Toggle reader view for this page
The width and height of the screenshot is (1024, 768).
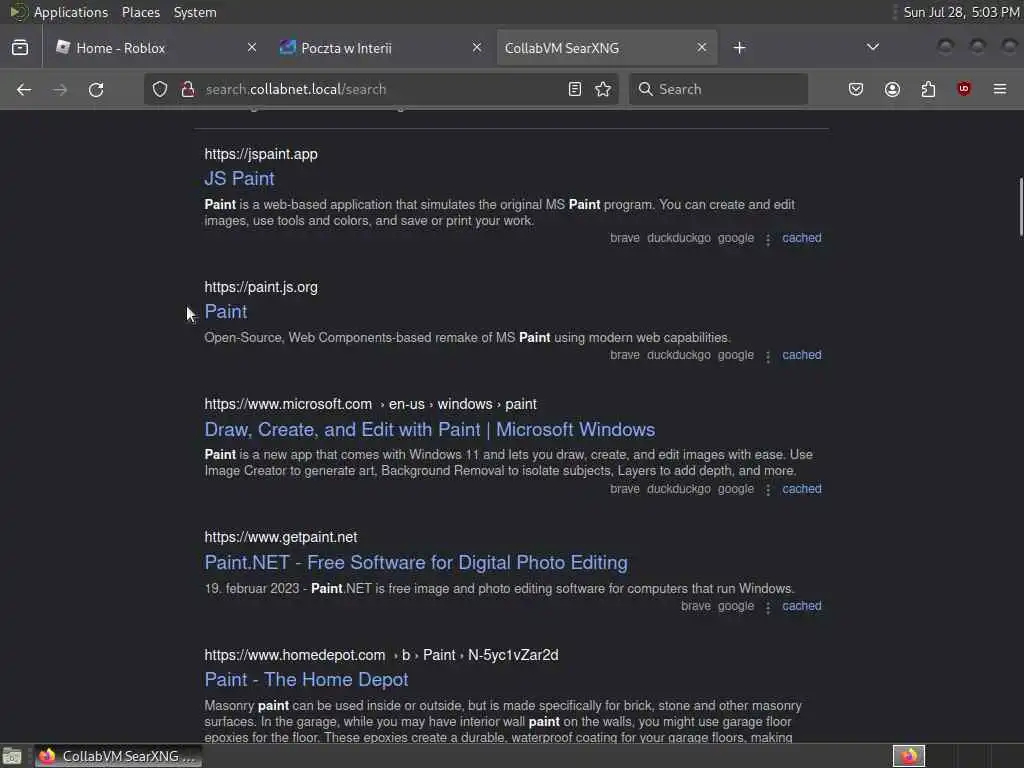(575, 89)
